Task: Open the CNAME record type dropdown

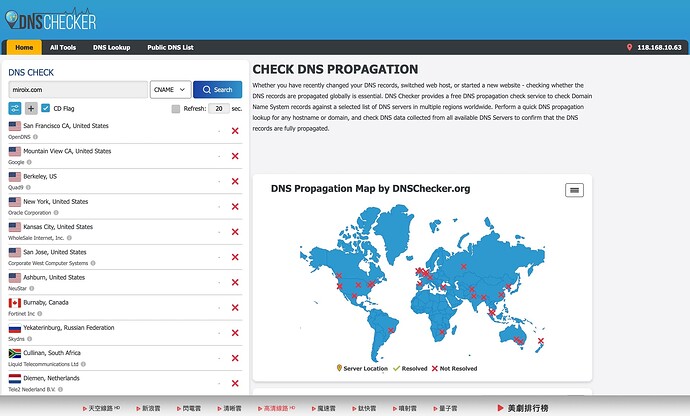Action: tap(170, 89)
